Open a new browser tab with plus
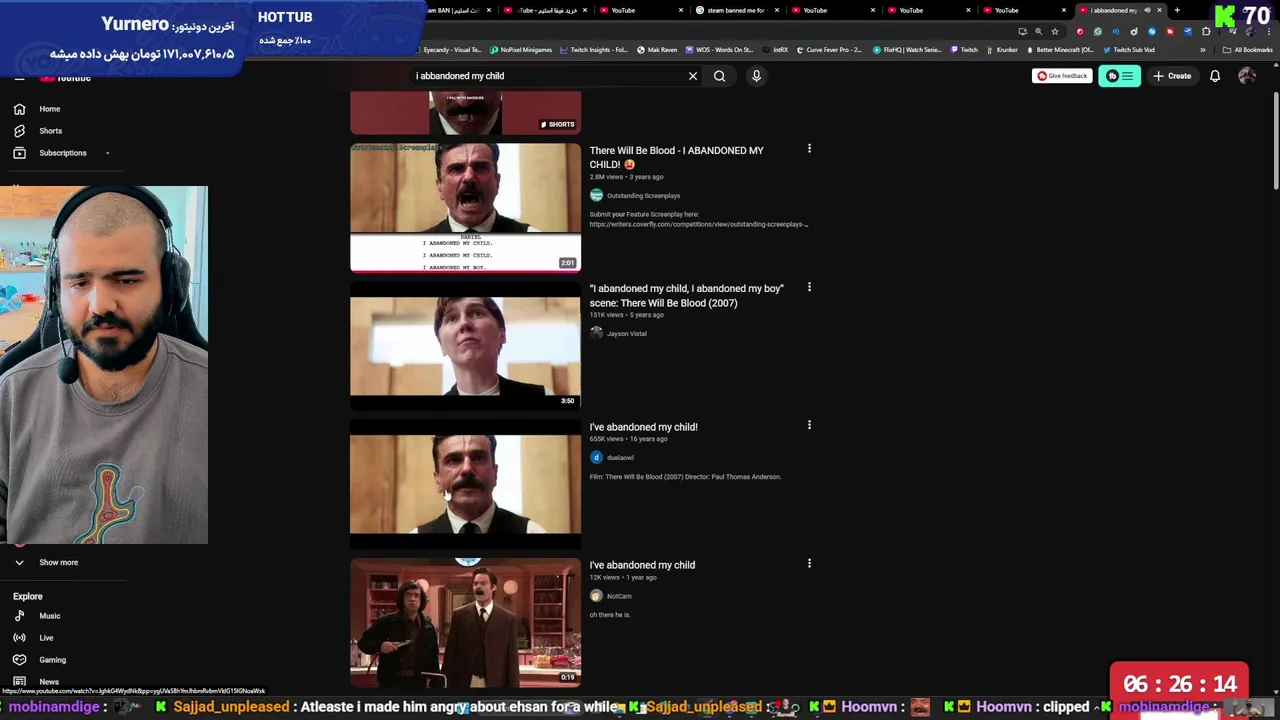 click(x=1177, y=10)
